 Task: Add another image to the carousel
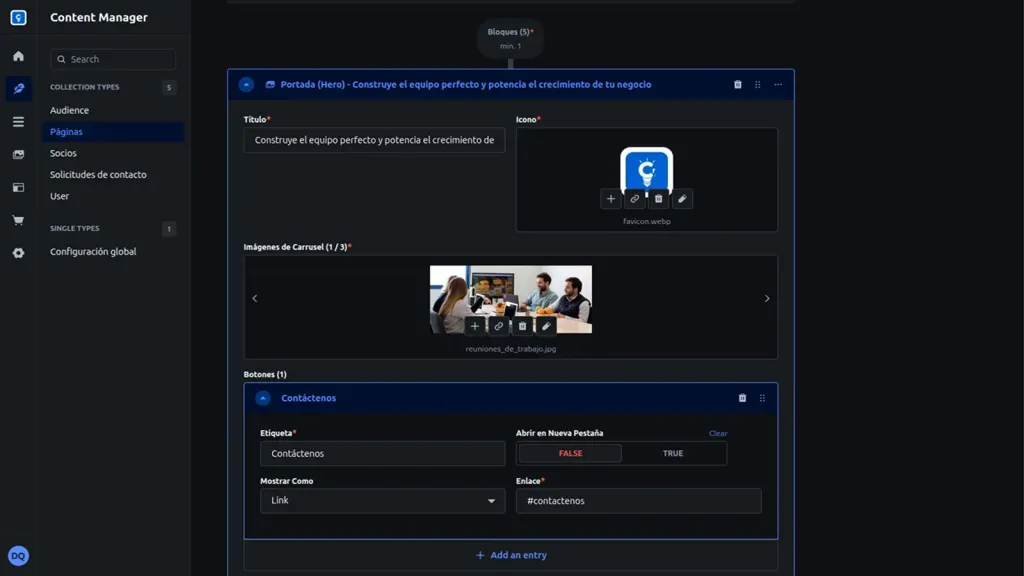(x=475, y=326)
